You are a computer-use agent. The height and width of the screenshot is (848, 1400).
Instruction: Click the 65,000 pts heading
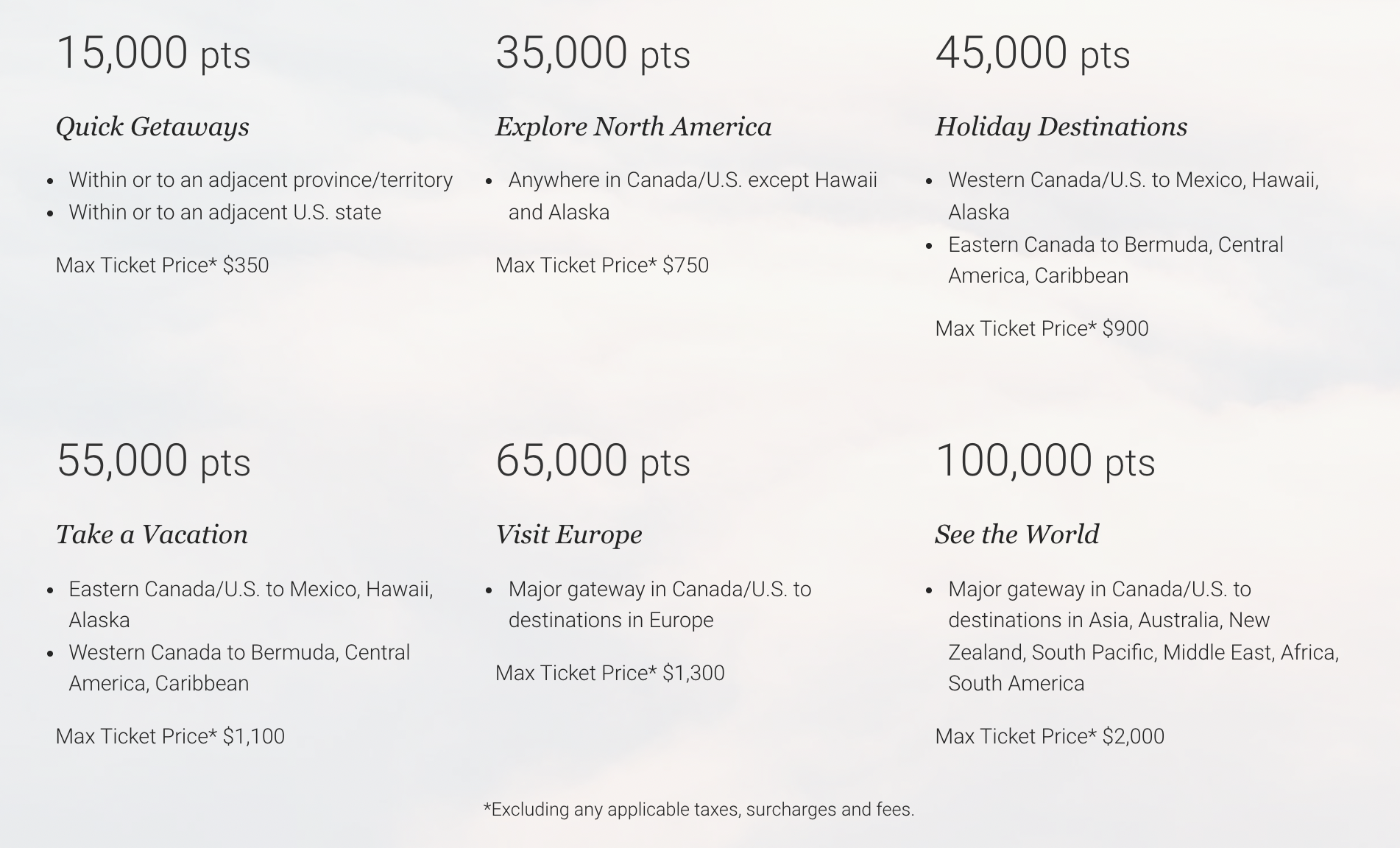point(593,461)
